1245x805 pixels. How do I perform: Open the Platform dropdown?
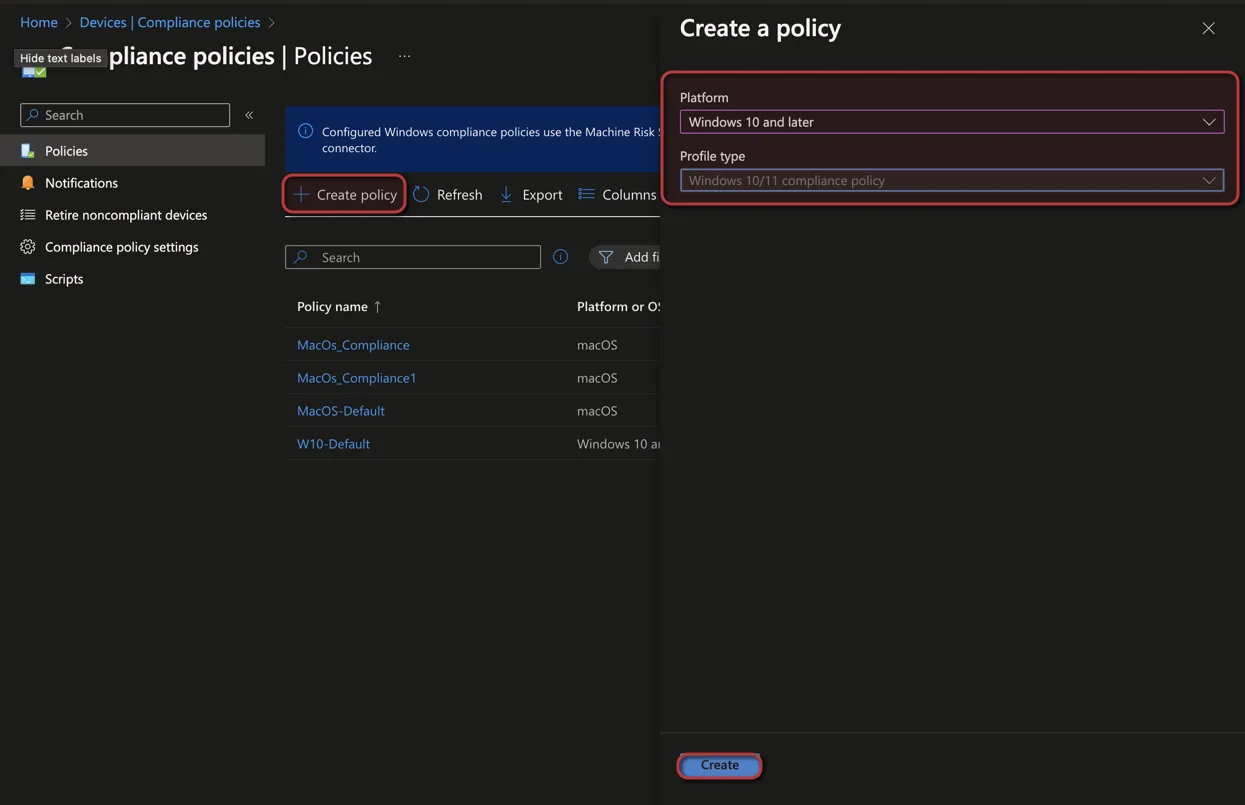coord(952,122)
